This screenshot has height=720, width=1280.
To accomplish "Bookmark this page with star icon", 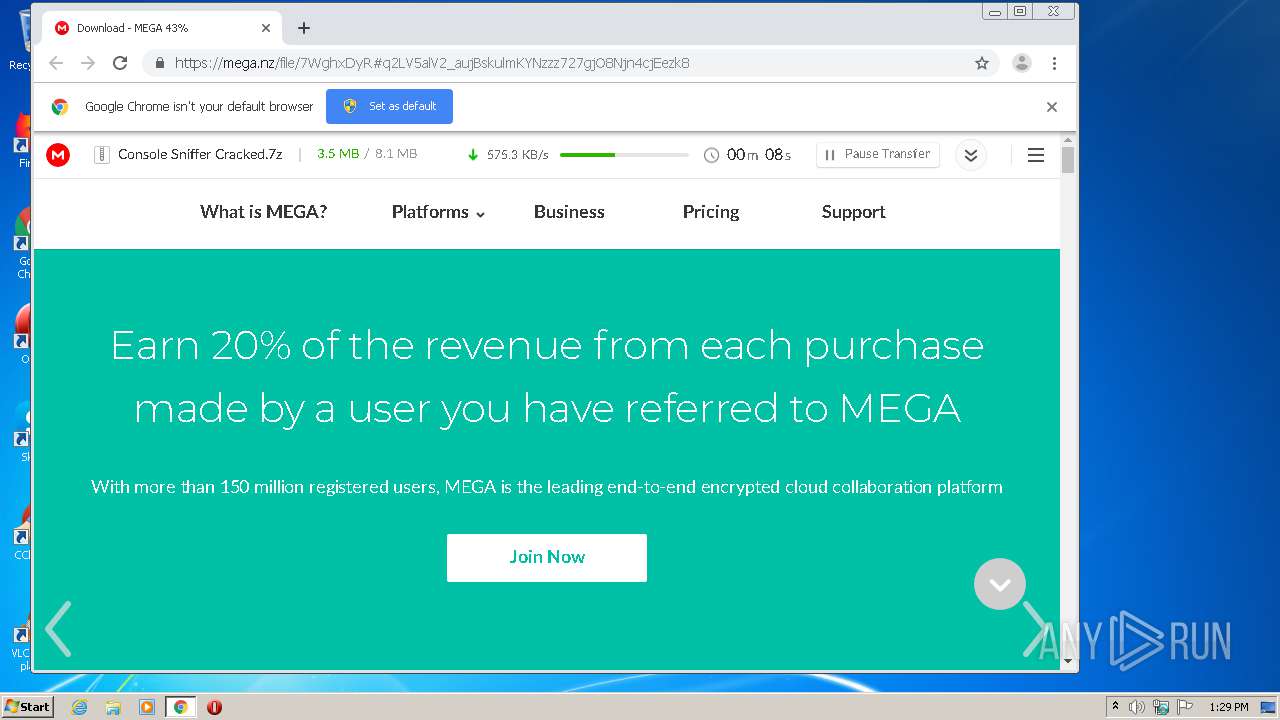I will [x=982, y=63].
